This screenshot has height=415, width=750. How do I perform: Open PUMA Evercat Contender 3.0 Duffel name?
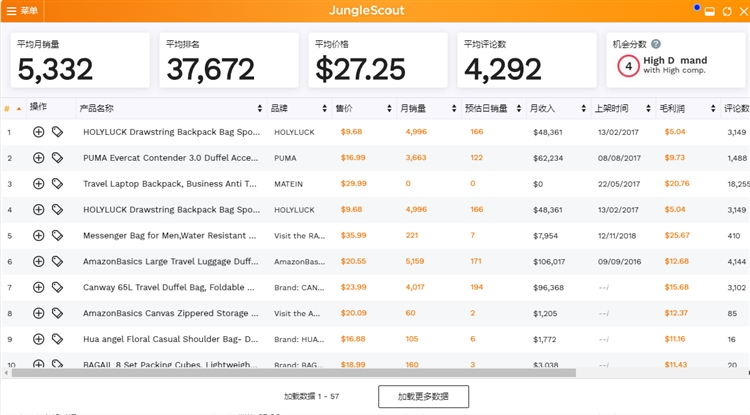coord(170,158)
